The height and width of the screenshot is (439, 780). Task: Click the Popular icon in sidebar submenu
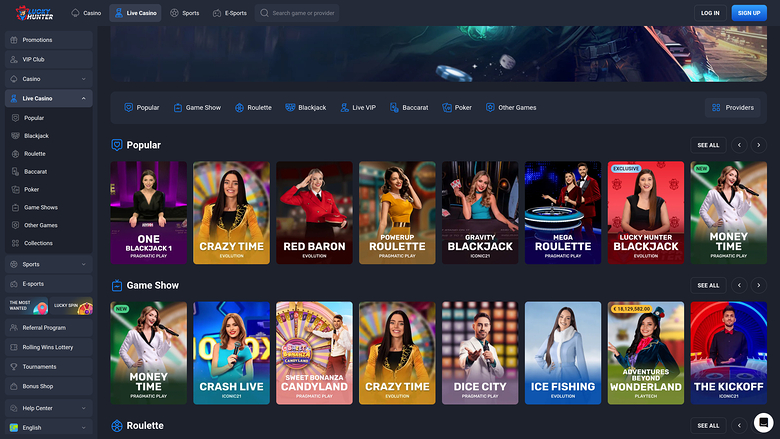coord(15,118)
